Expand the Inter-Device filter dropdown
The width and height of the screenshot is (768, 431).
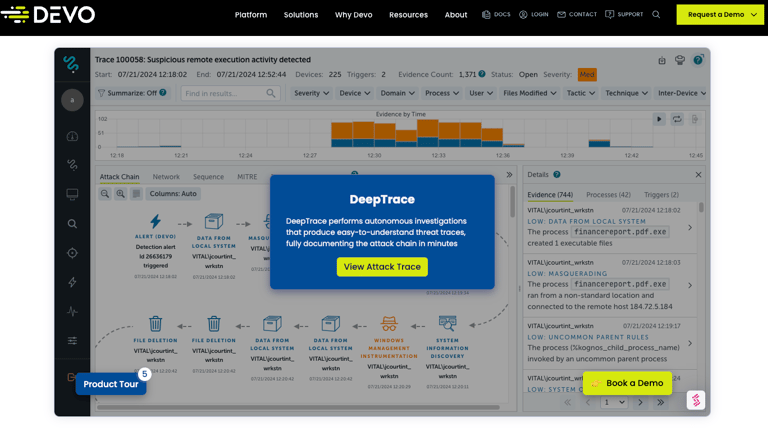click(681, 93)
